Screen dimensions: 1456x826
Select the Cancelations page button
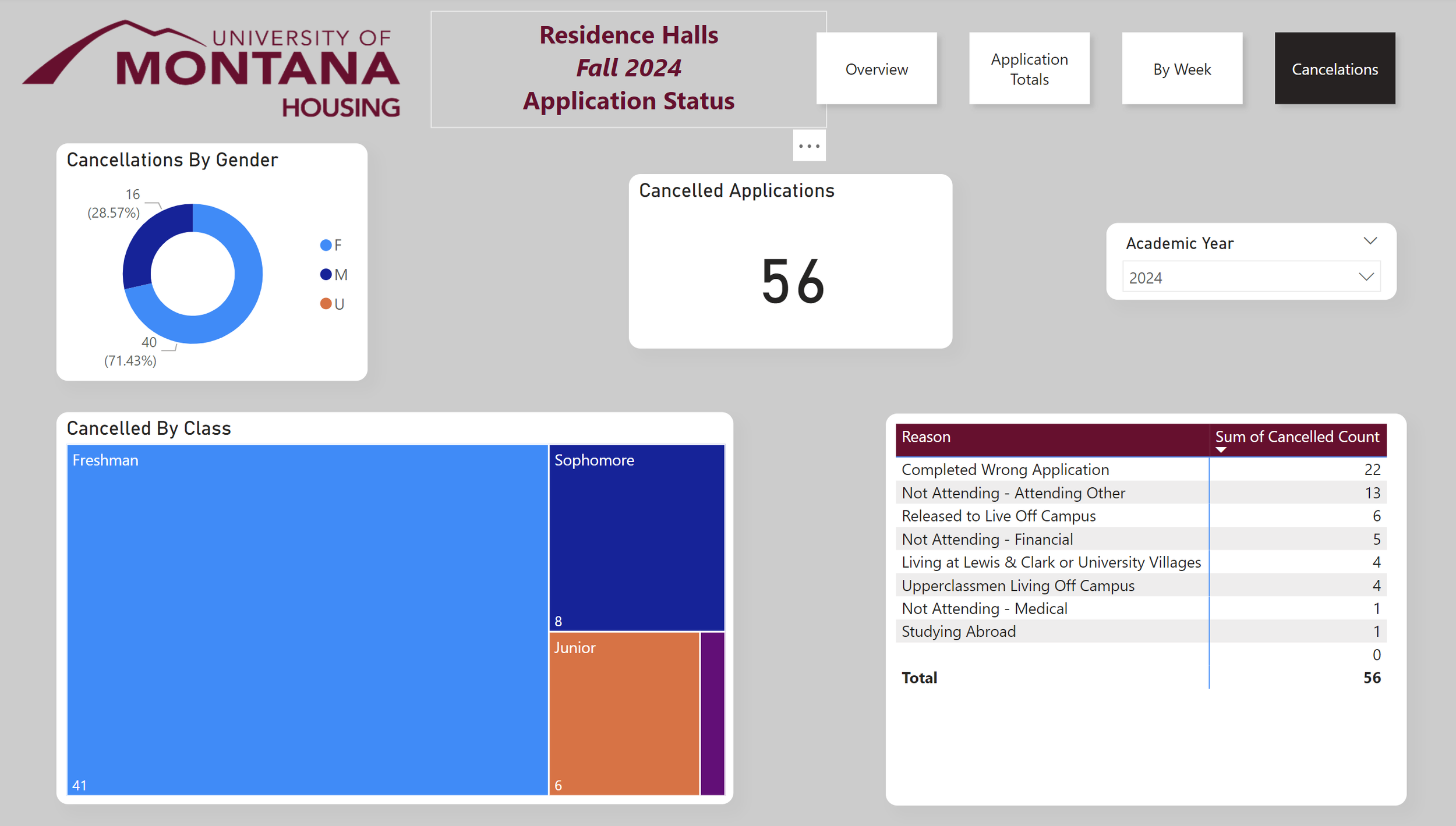click(1334, 69)
